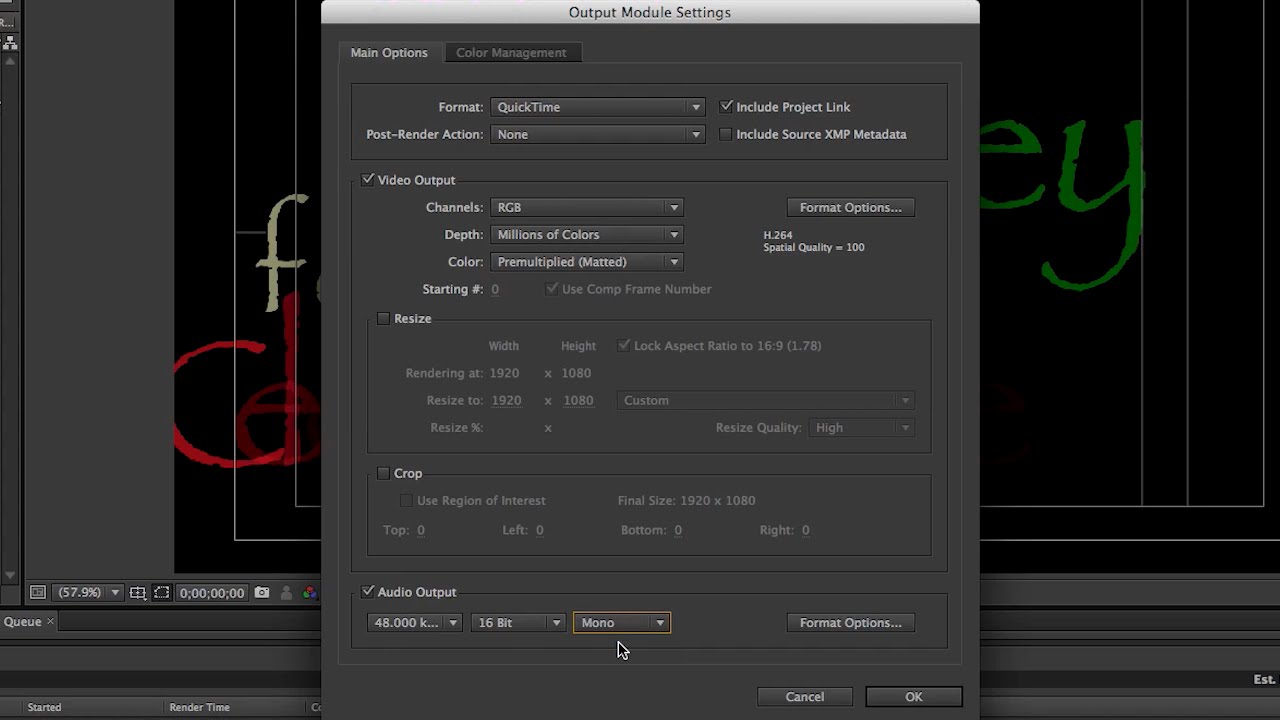Confirm settings with OK button
This screenshot has height=720, width=1280.
(914, 697)
